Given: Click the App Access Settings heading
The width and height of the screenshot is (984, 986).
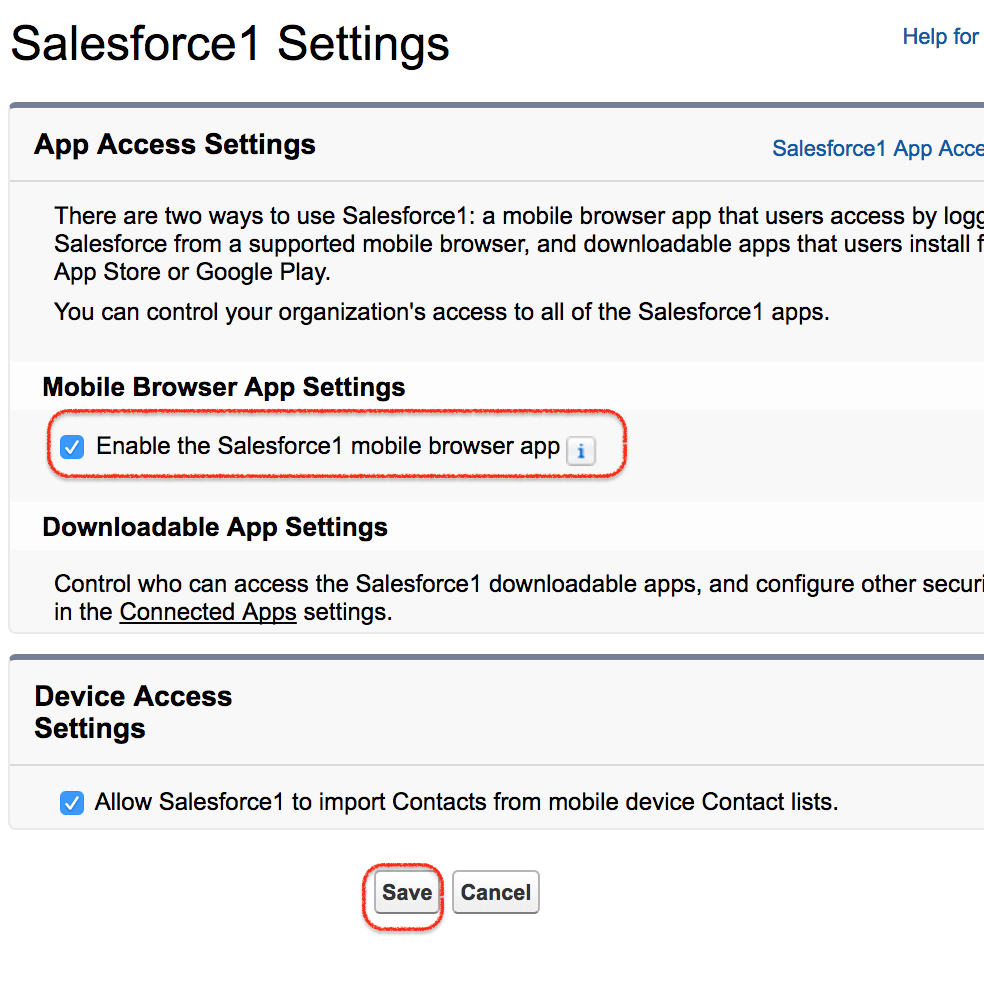Looking at the screenshot, I should coord(175,145).
